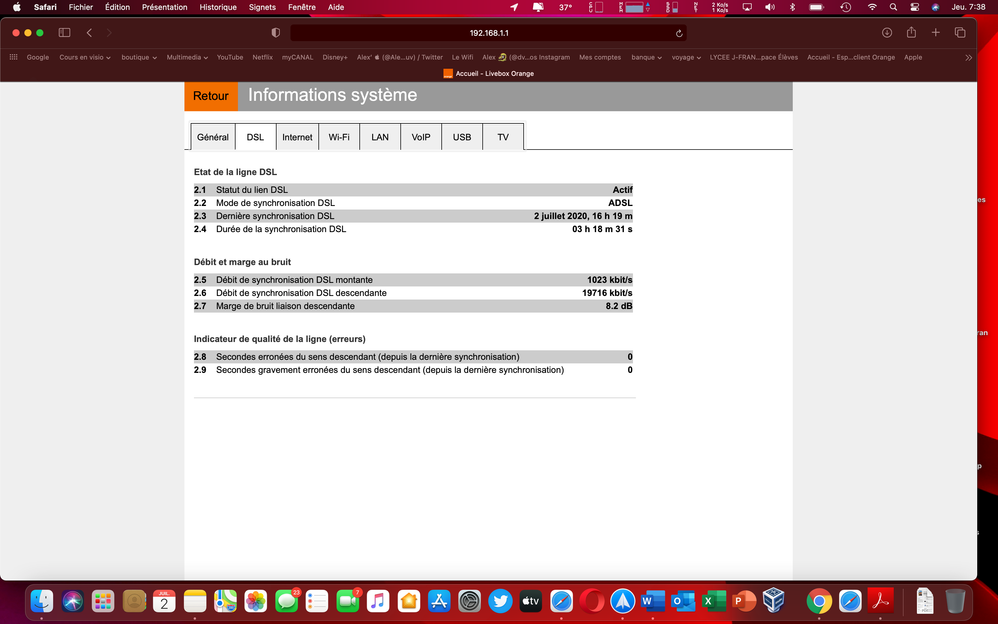Expand the 'Multimedia' bookmarks folder
The image size is (998, 624).
(188, 57)
